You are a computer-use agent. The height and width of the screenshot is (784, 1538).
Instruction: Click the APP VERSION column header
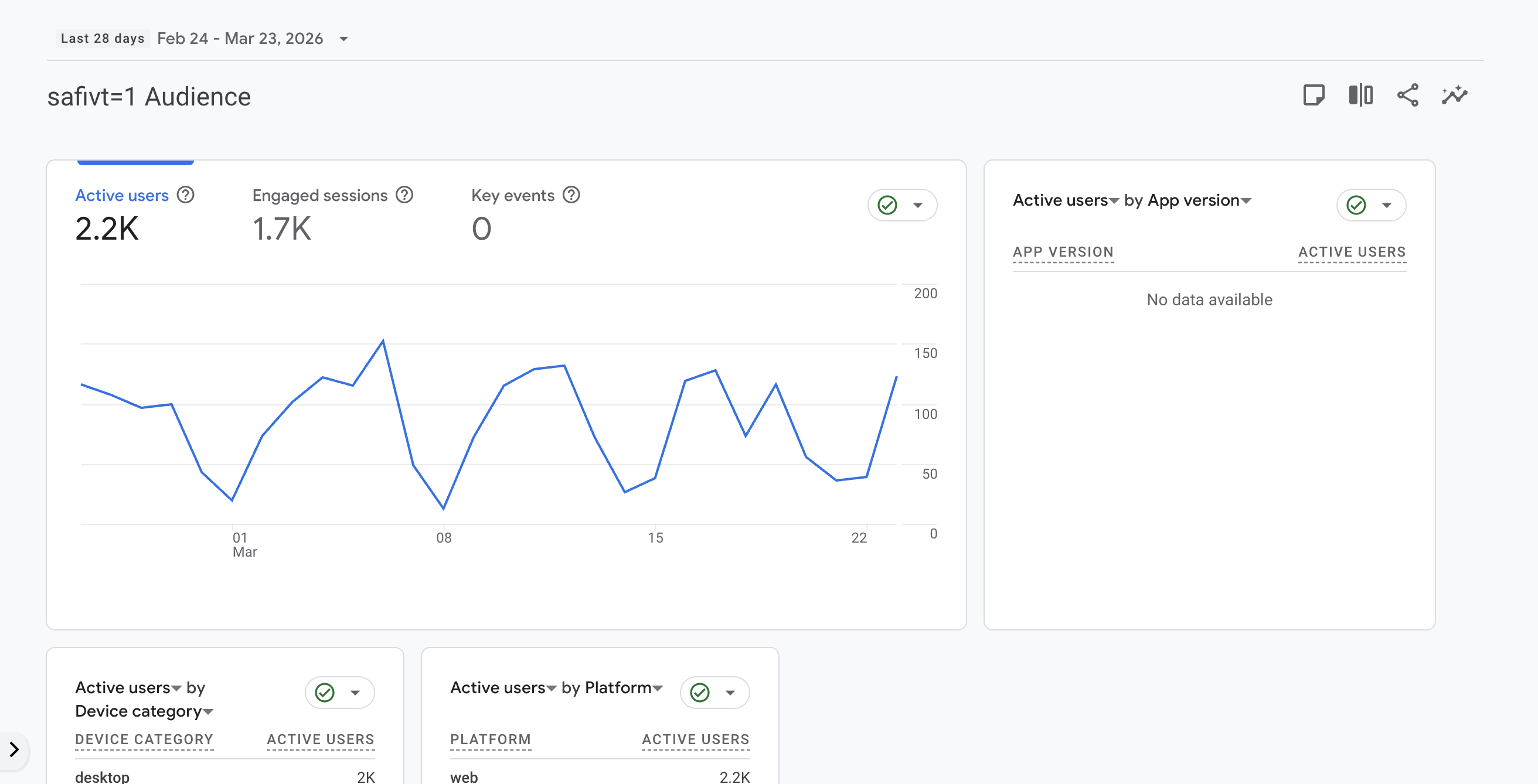[1063, 252]
